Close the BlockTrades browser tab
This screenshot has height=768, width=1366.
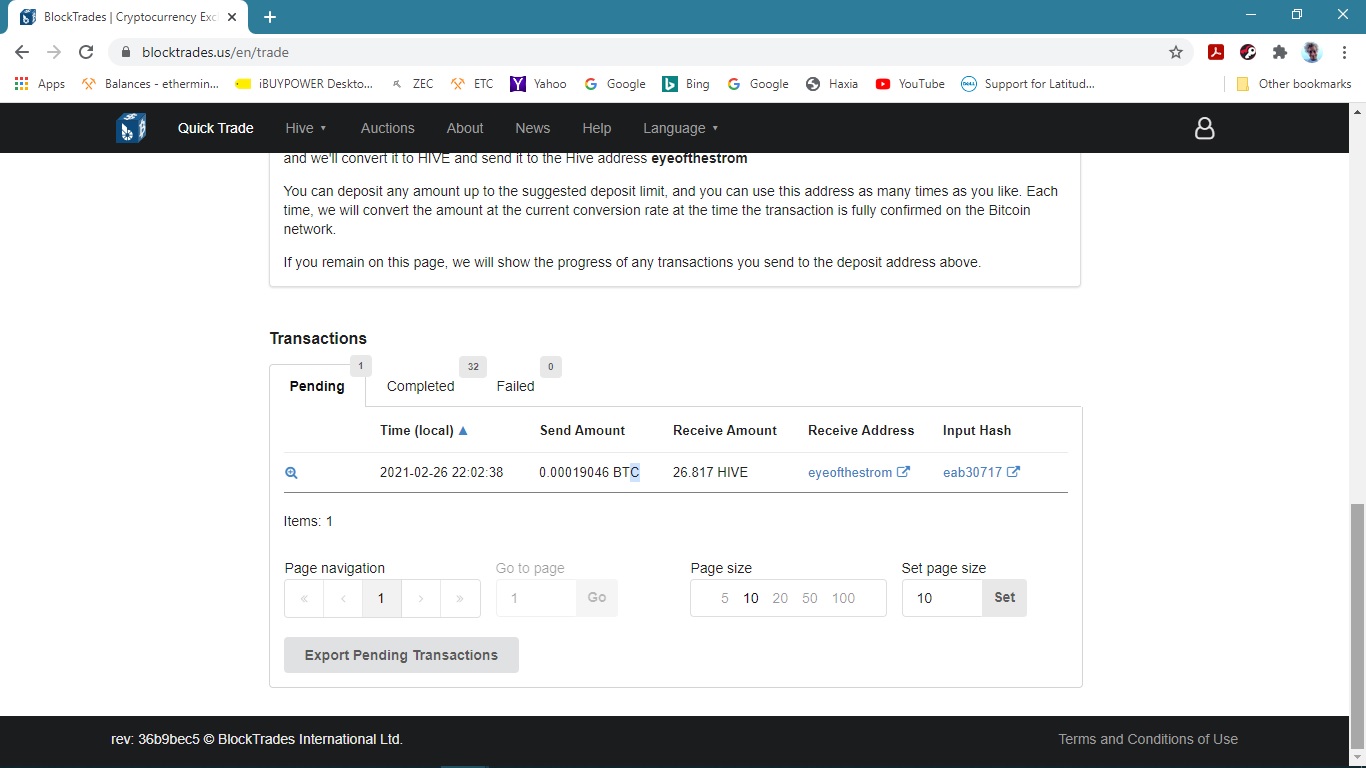[x=233, y=17]
